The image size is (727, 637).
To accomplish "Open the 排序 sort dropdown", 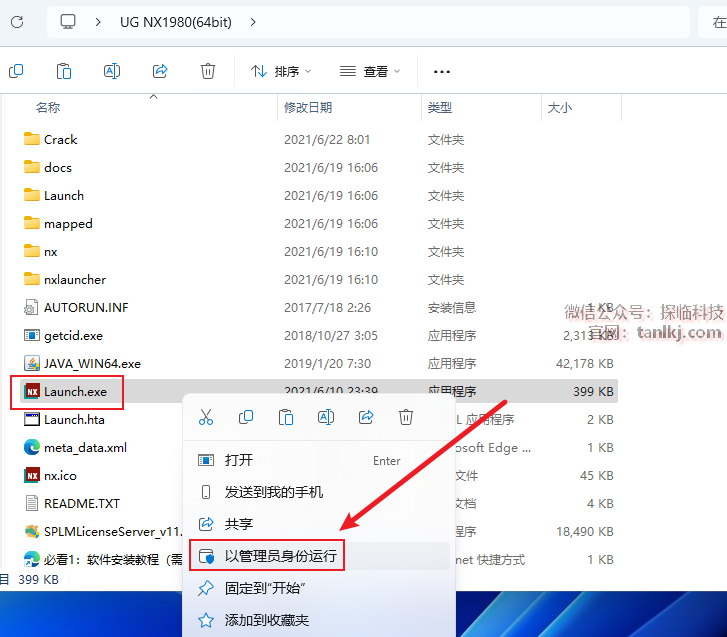I will coord(281,71).
